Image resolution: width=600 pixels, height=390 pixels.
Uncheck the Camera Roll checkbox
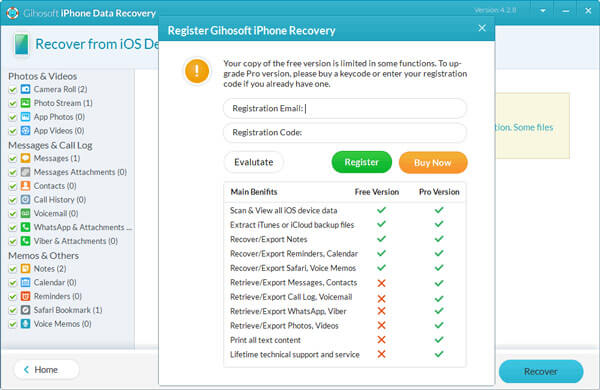point(13,90)
